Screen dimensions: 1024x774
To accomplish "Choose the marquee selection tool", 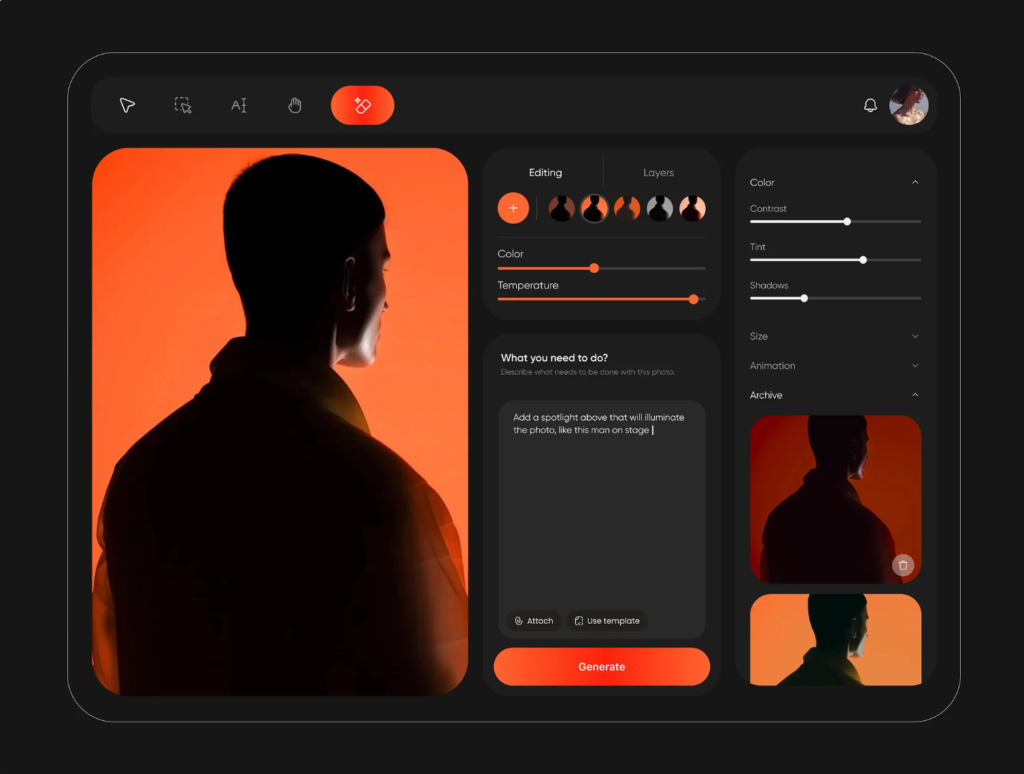I will coord(183,105).
